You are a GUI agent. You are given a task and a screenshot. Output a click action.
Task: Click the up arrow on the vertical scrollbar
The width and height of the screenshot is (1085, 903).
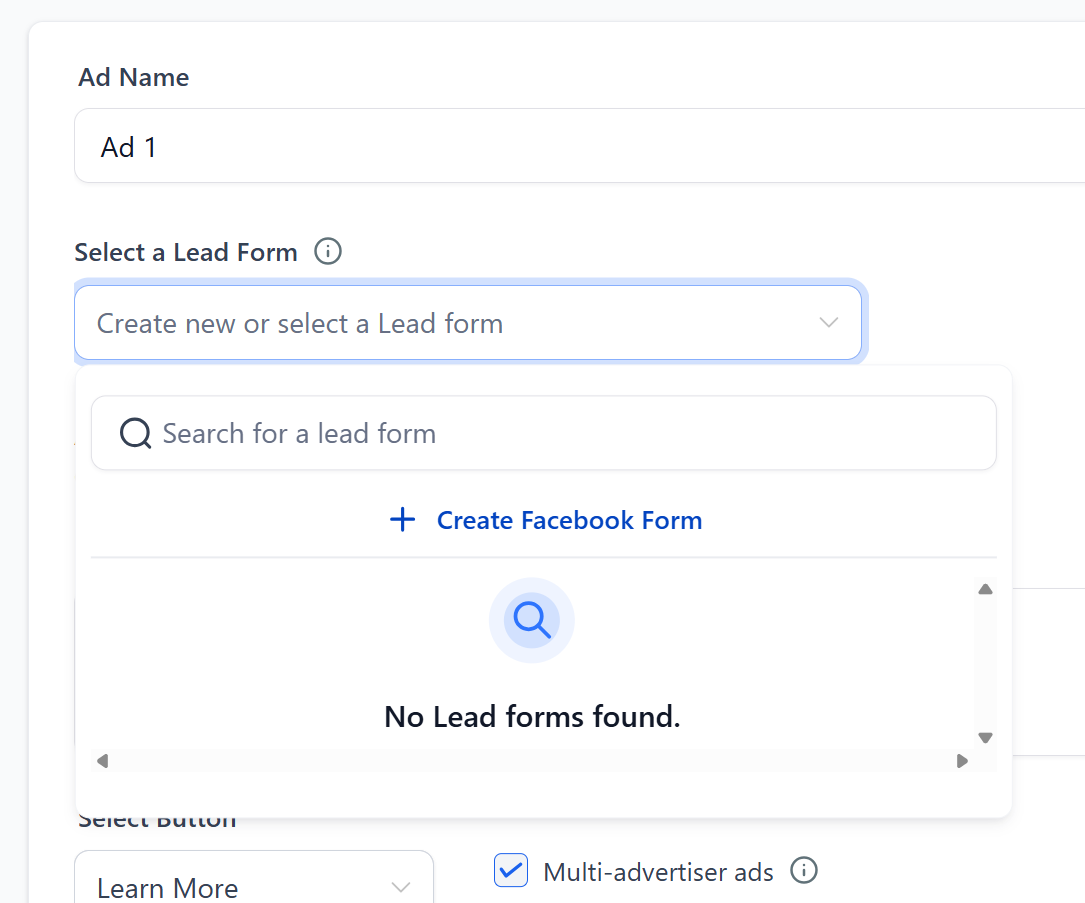click(x=985, y=587)
